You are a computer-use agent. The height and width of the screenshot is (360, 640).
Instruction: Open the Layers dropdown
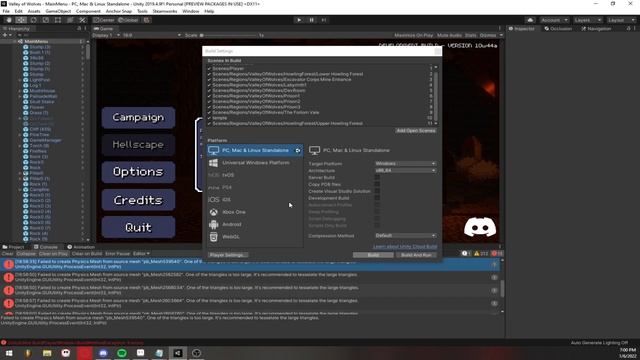pos(587,20)
